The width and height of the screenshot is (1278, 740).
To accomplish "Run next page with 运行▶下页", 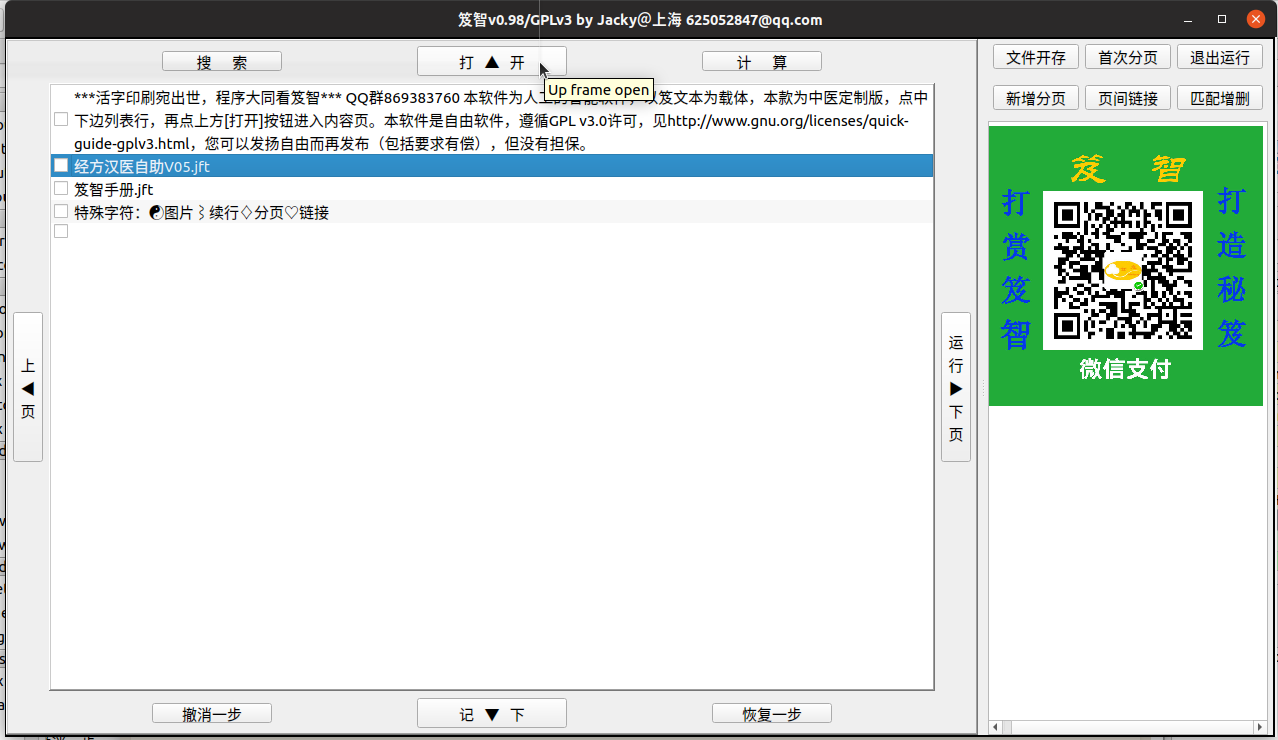I will [x=956, y=387].
